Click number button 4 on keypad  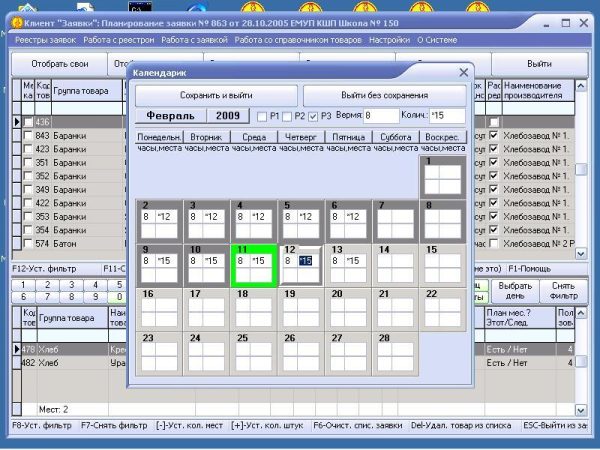(x=95, y=285)
